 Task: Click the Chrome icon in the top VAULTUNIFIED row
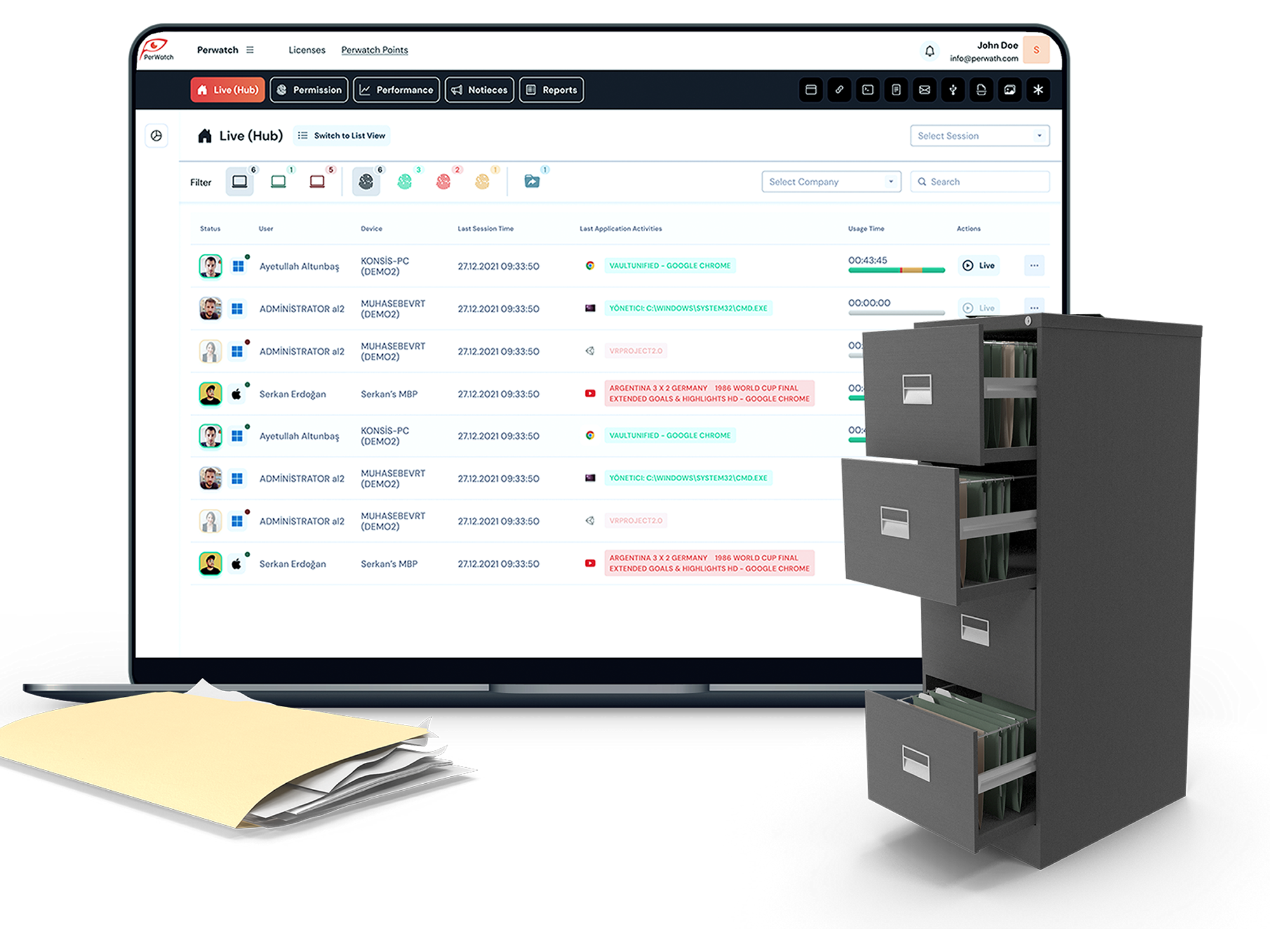click(x=590, y=266)
